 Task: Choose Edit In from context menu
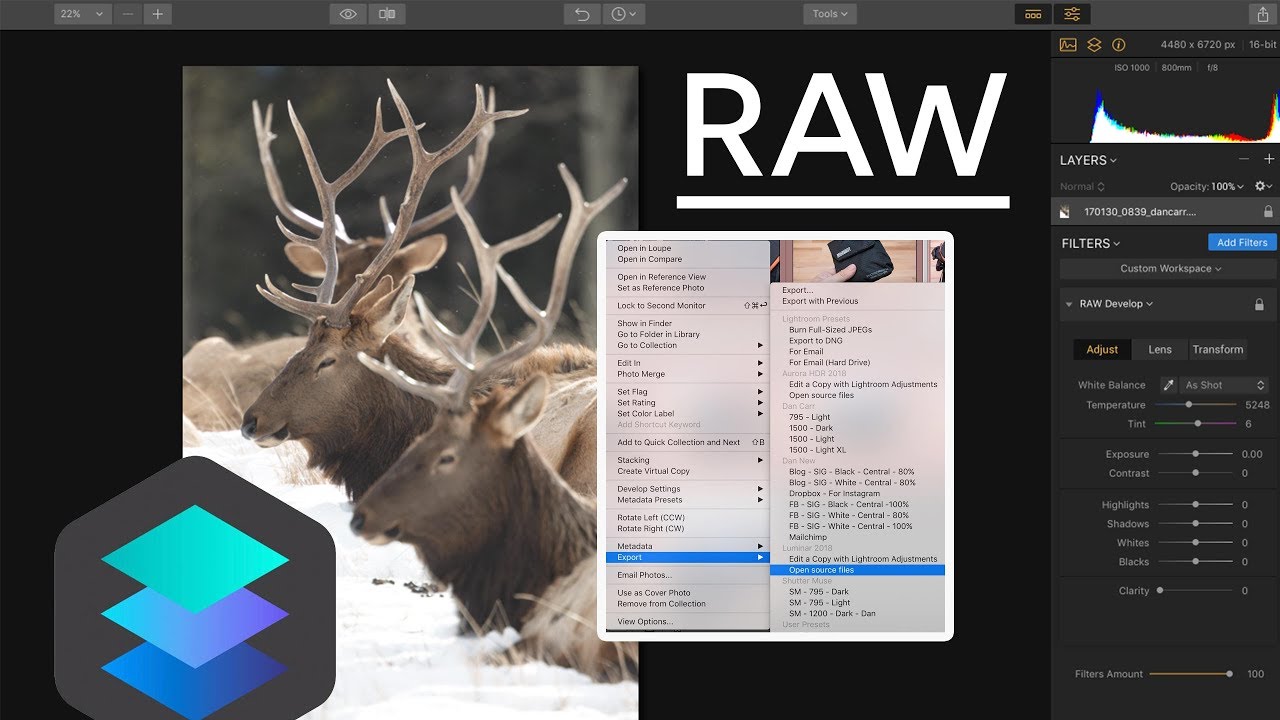[x=688, y=363]
